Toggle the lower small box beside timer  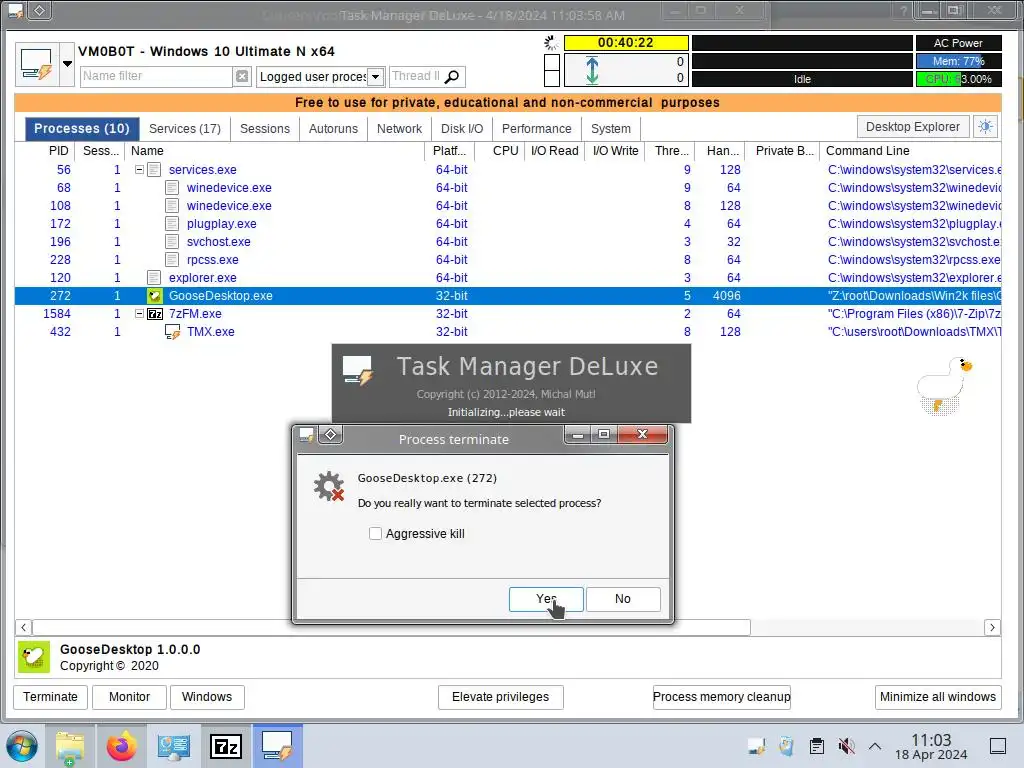tap(552, 78)
